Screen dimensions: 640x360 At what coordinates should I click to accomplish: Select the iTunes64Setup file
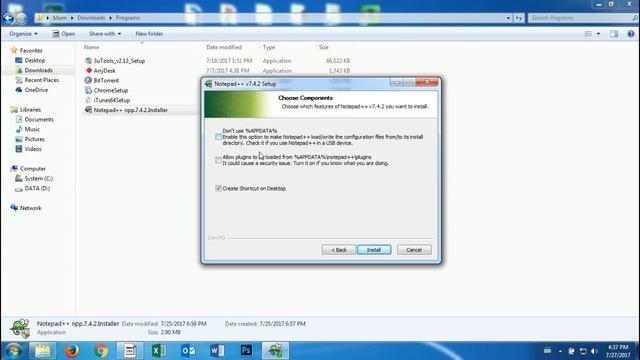coord(111,100)
